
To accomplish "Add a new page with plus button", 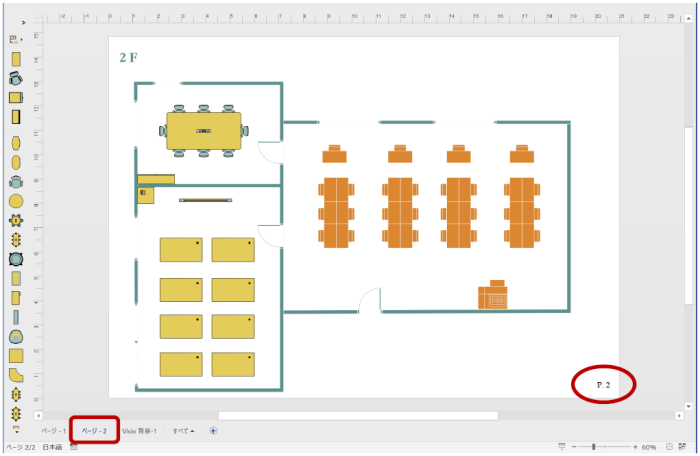I will [x=213, y=430].
